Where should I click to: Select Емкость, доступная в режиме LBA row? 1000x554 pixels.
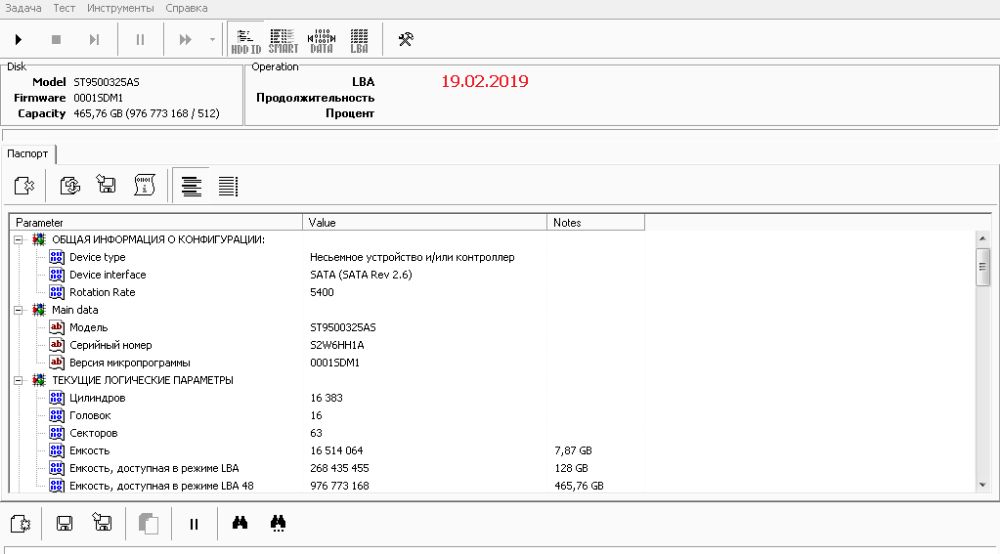327,468
